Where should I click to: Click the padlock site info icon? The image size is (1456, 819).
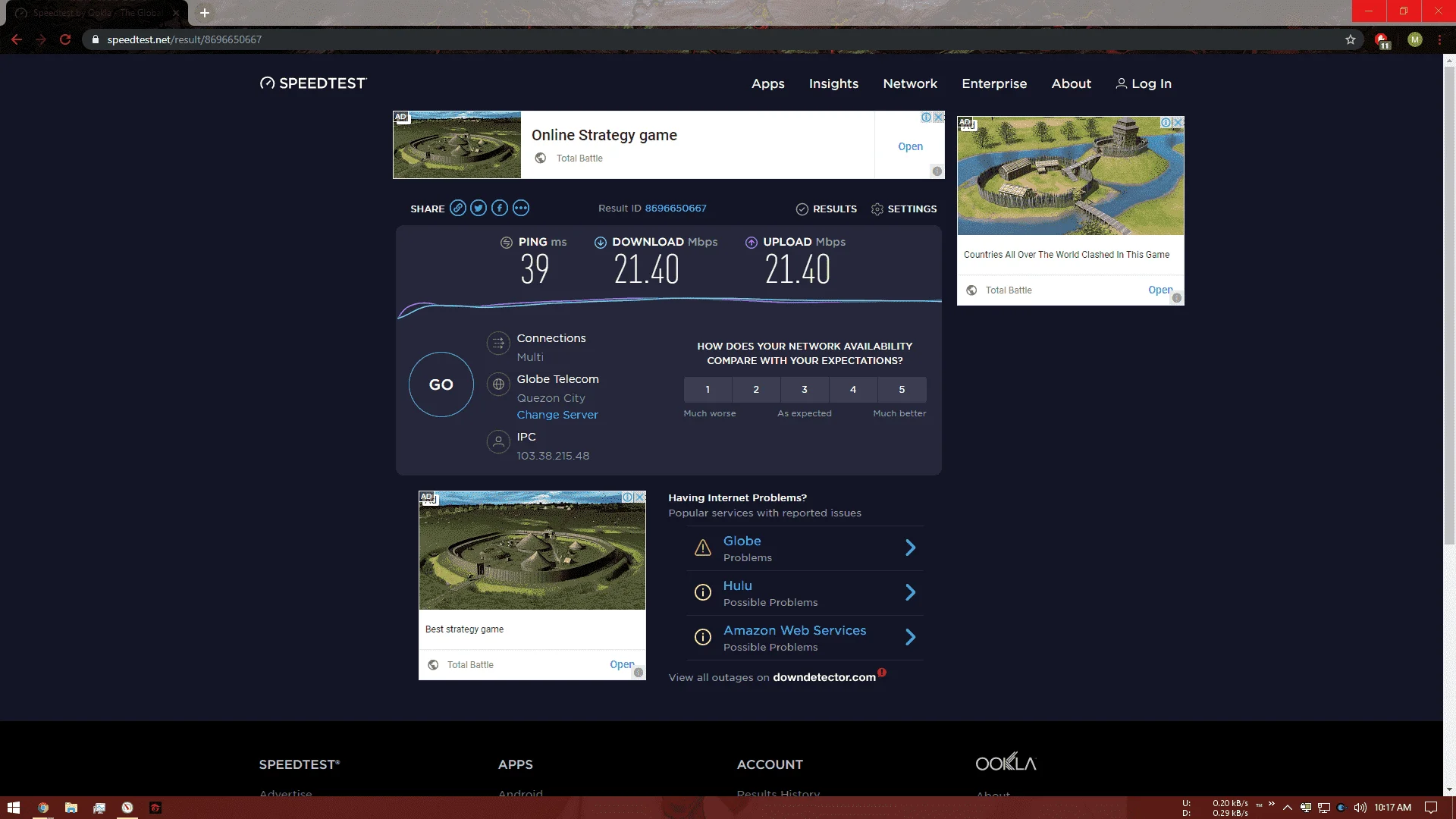click(x=96, y=39)
